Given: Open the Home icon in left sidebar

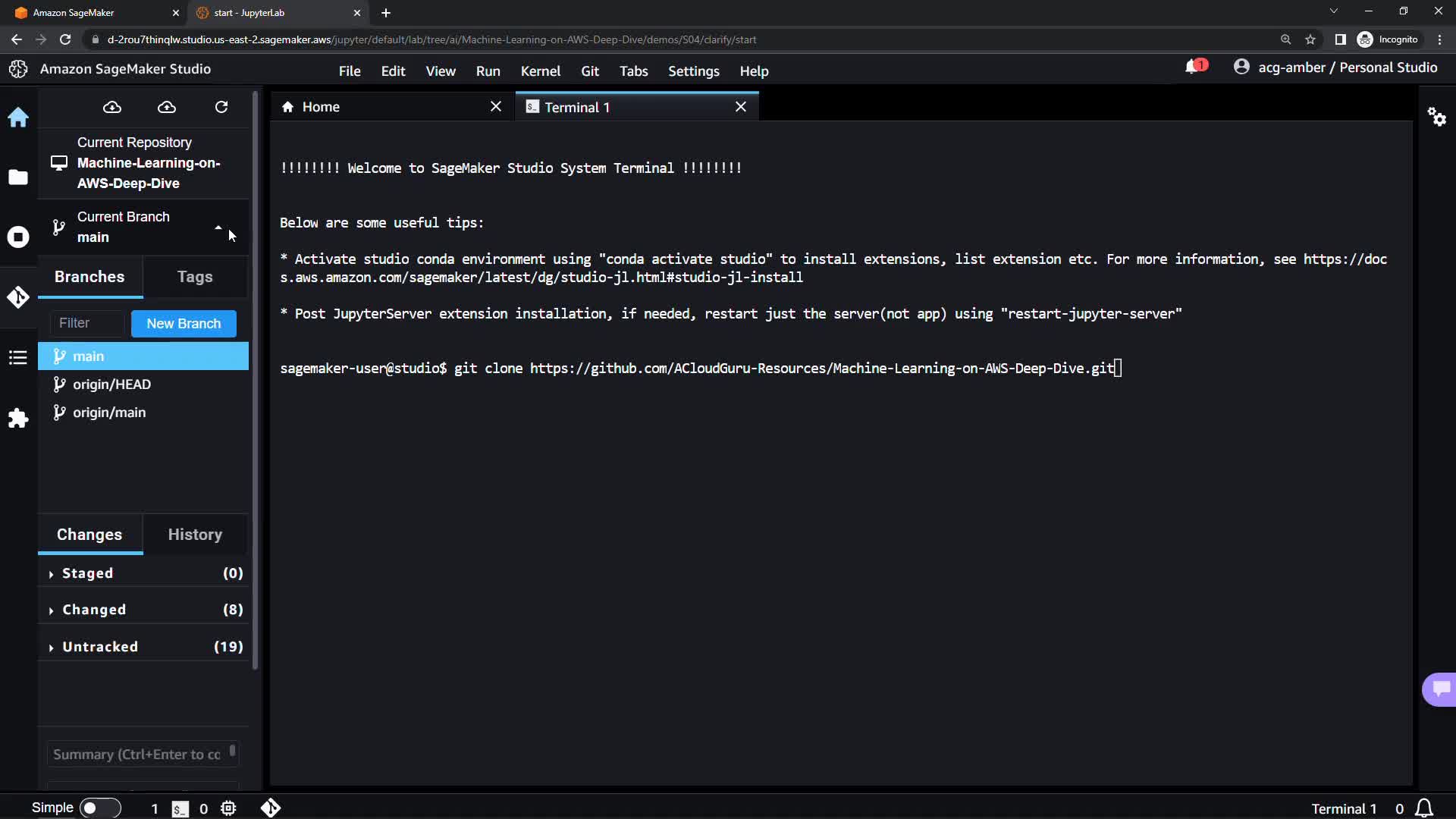Looking at the screenshot, I should (18, 118).
